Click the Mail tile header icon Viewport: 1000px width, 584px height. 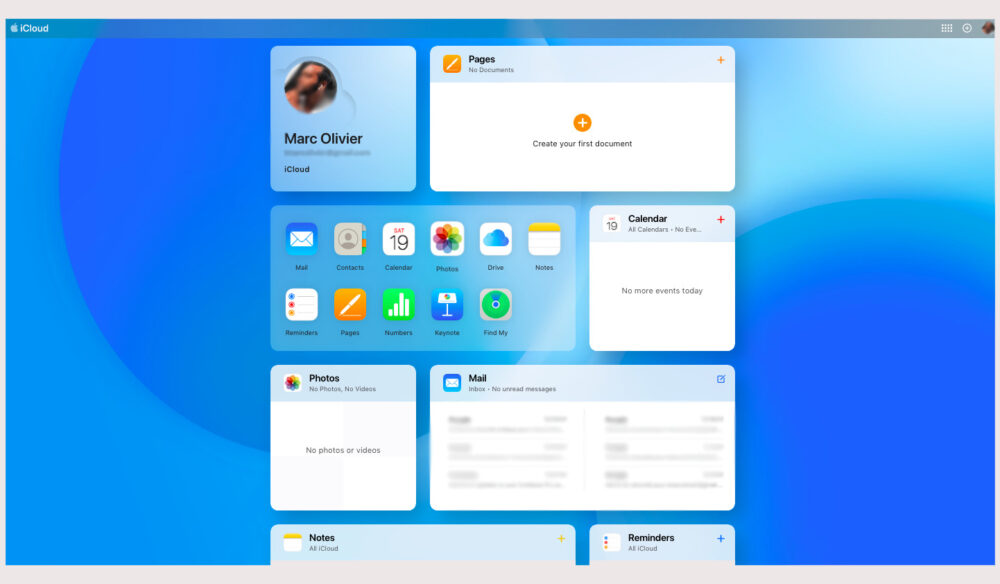coord(452,383)
